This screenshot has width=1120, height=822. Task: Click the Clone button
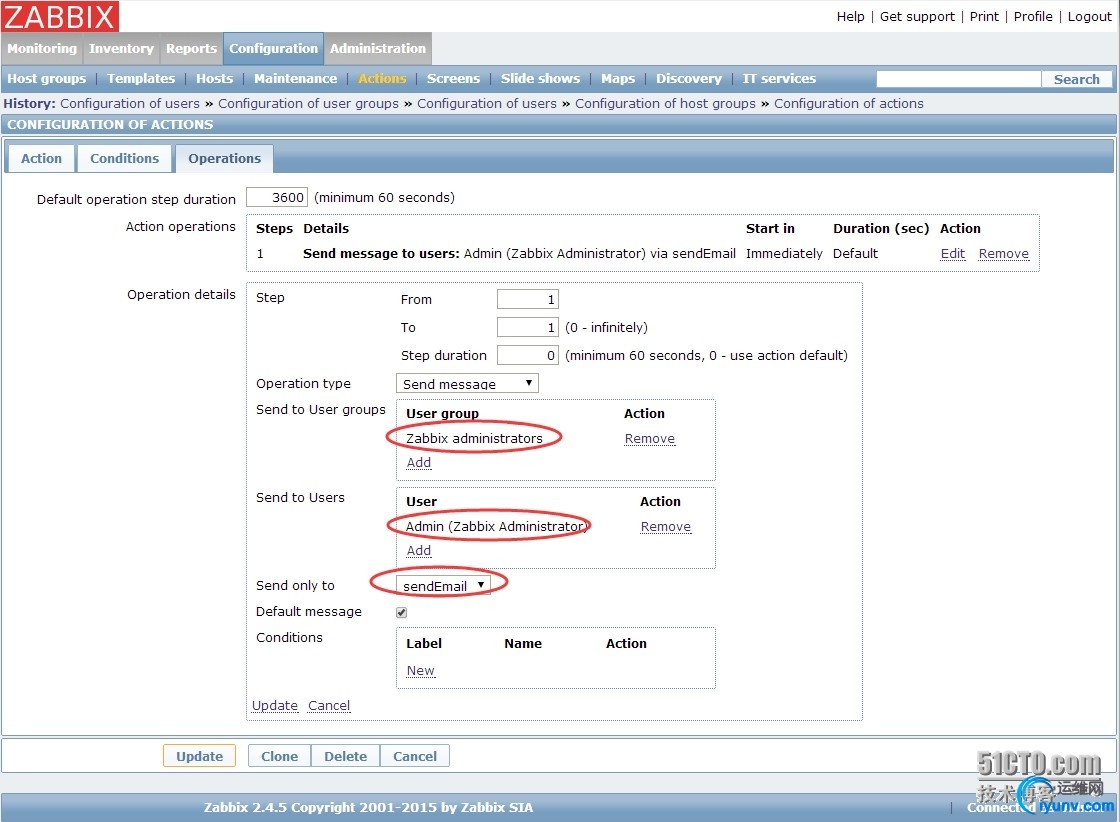279,756
